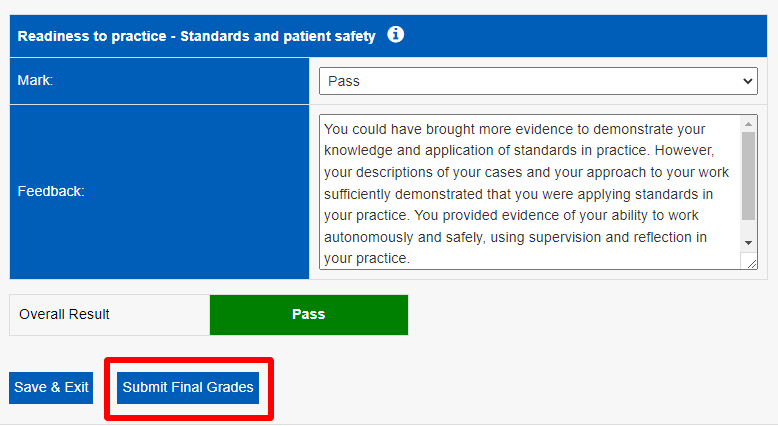Viewport: 778px width, 426px height.
Task: Click the green Pass overall result box
Action: tap(309, 314)
